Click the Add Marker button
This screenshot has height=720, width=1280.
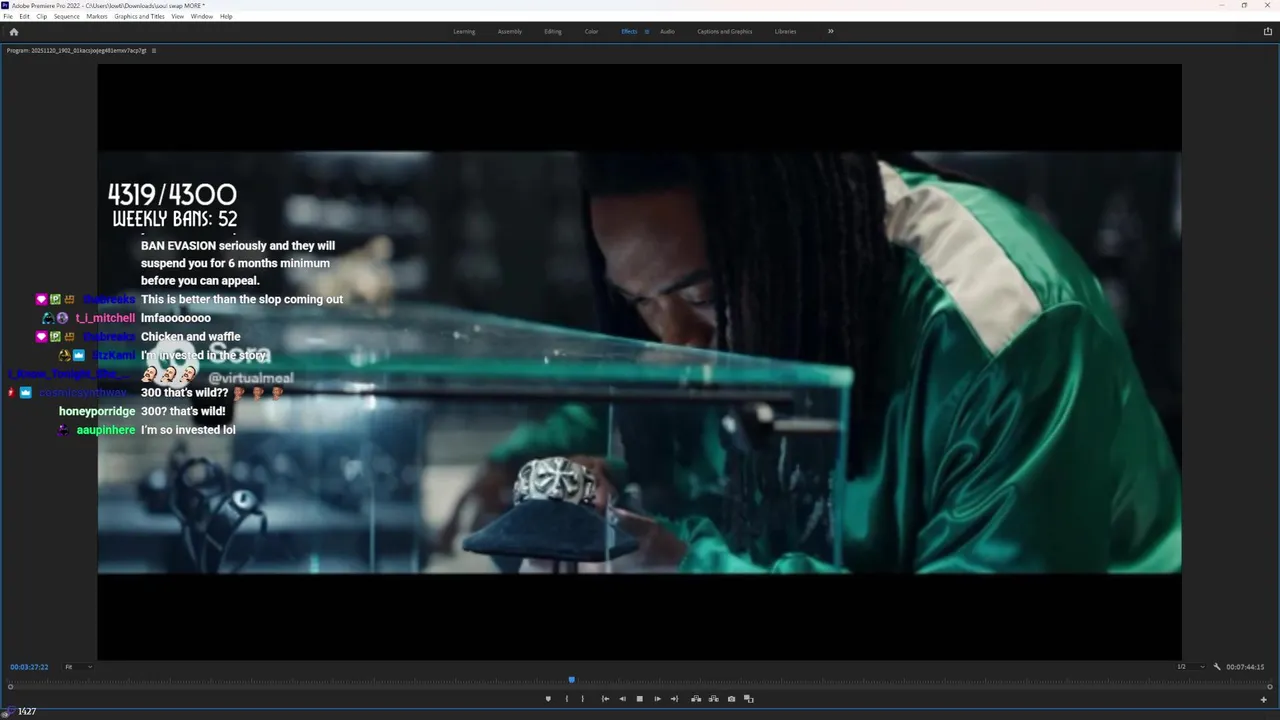click(548, 699)
